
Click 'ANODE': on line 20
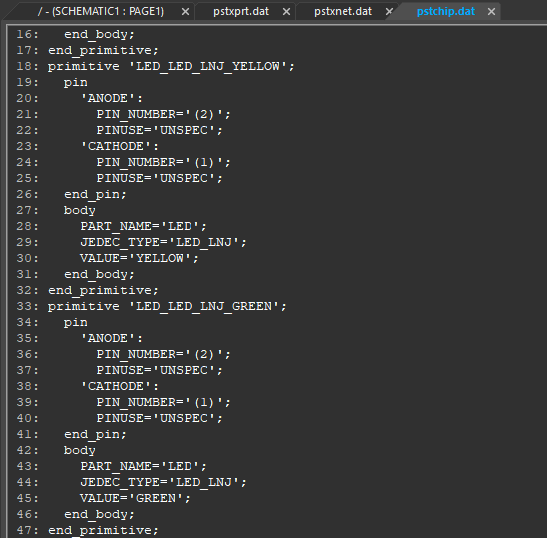click(111, 98)
